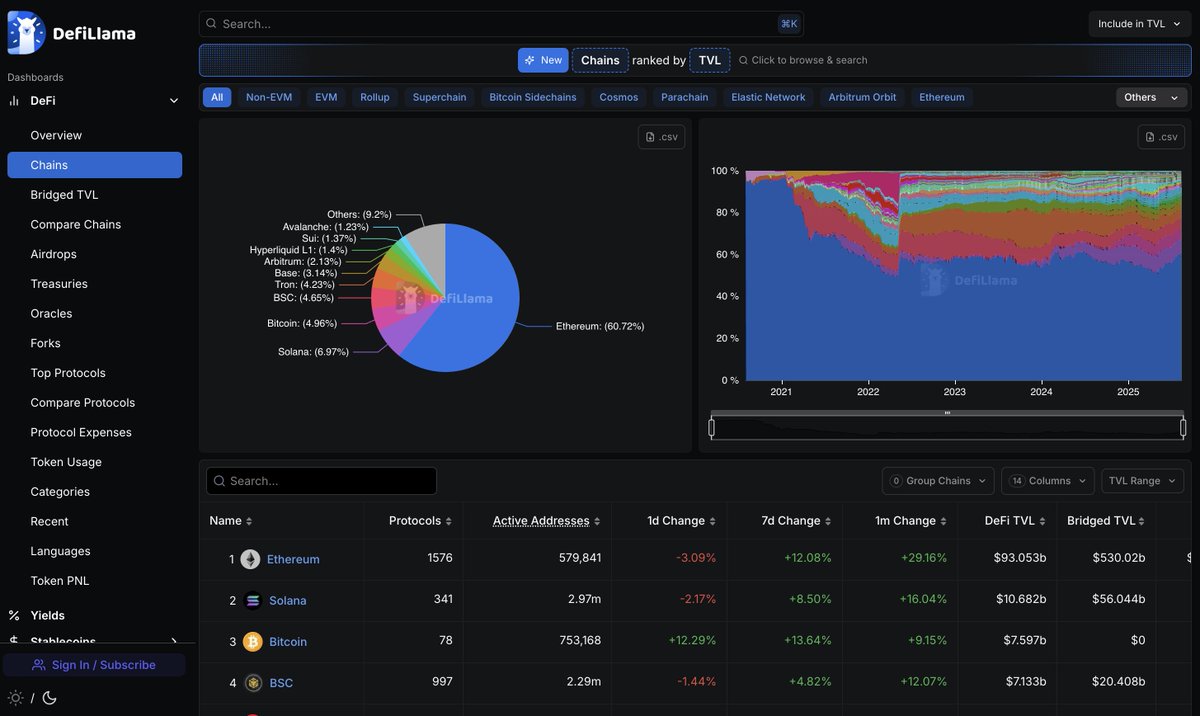This screenshot has width=1200, height=716.
Task: Expand the Stablecoins sidebar section chevron
Action: coord(174,641)
